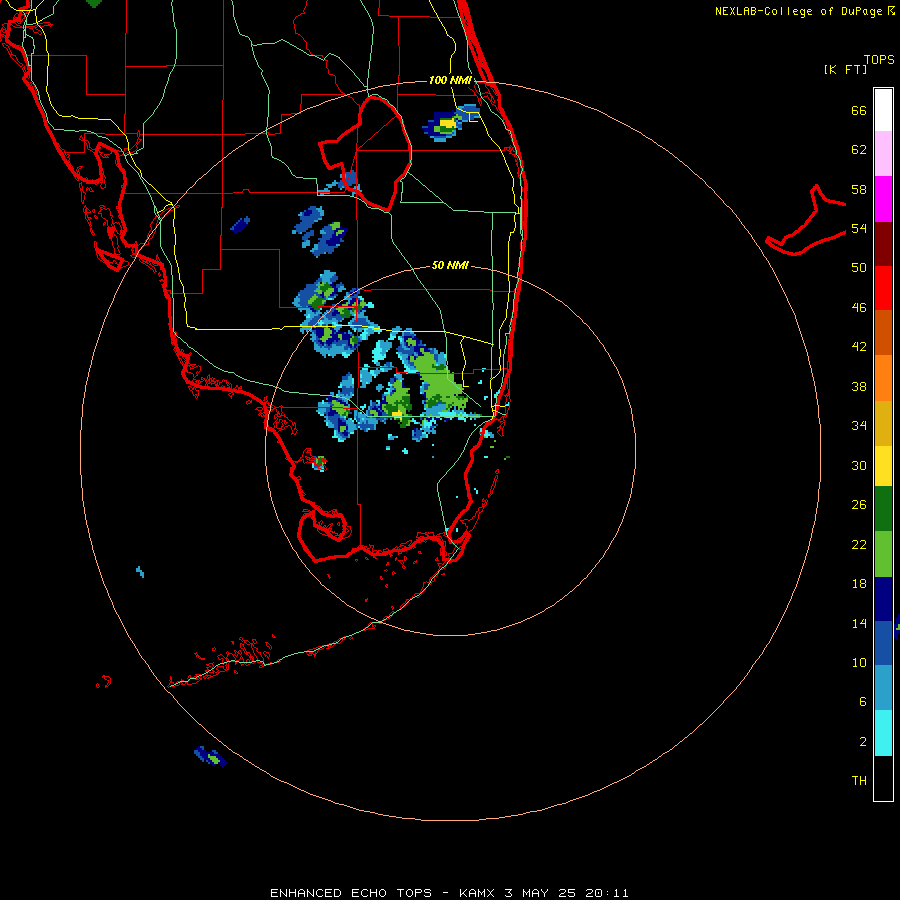Click the 50 NMI range ring label

[x=450, y=265]
